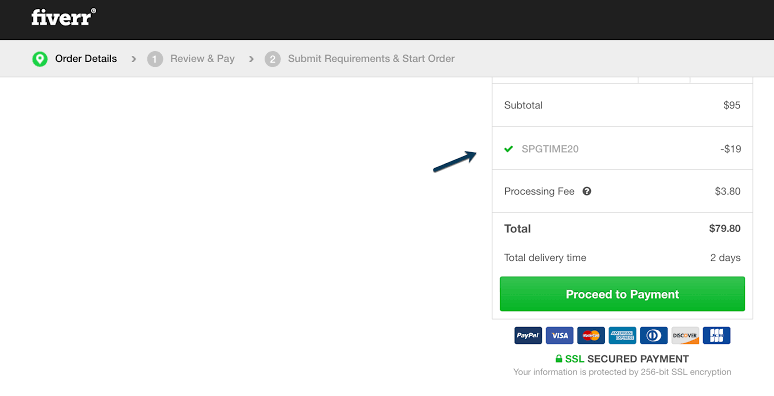Click the -$19 discount amount
This screenshot has height=396, width=774.
click(x=731, y=149)
